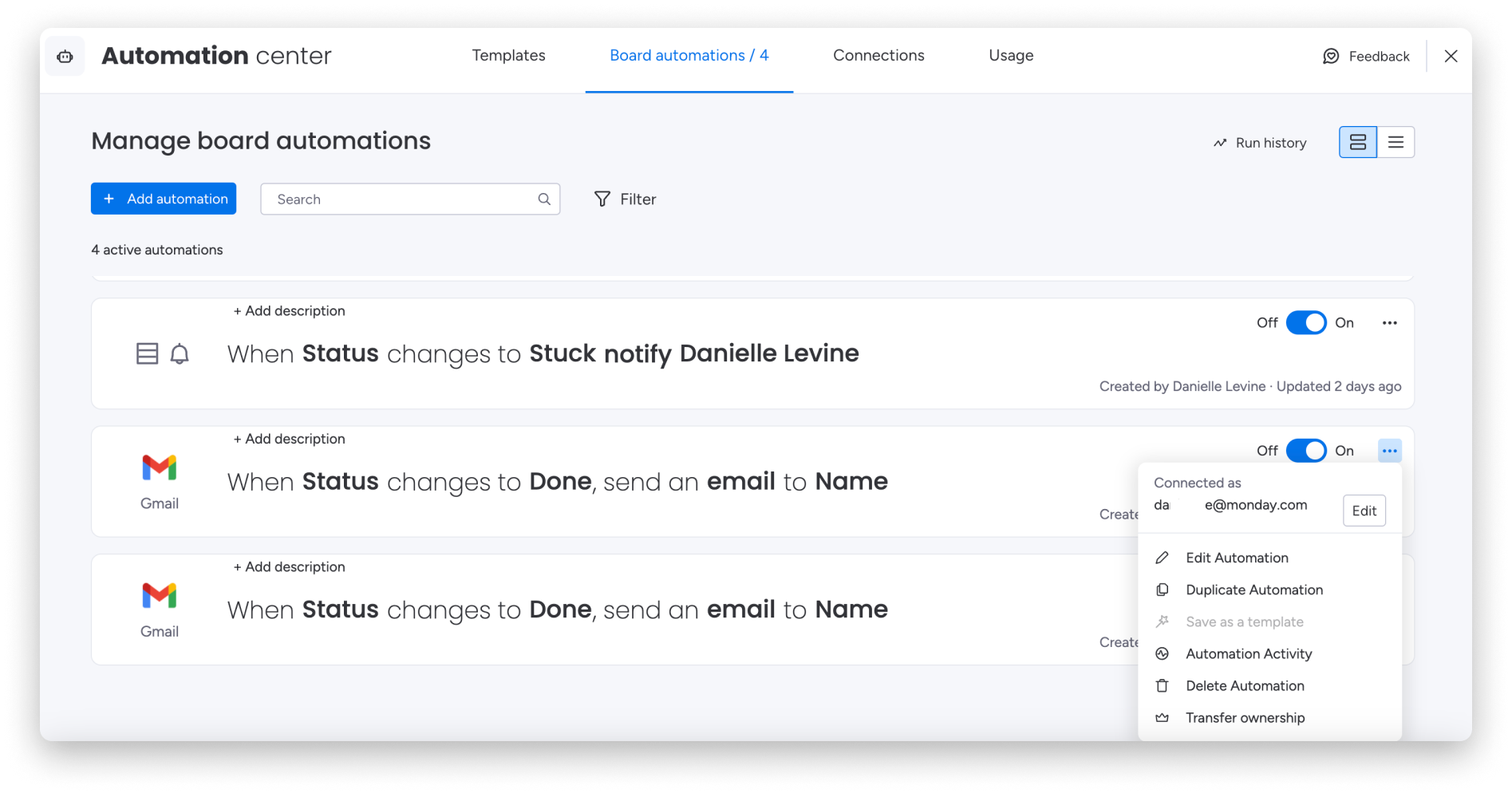Click the Add automation button
The height and width of the screenshot is (793, 1512).
tap(163, 199)
